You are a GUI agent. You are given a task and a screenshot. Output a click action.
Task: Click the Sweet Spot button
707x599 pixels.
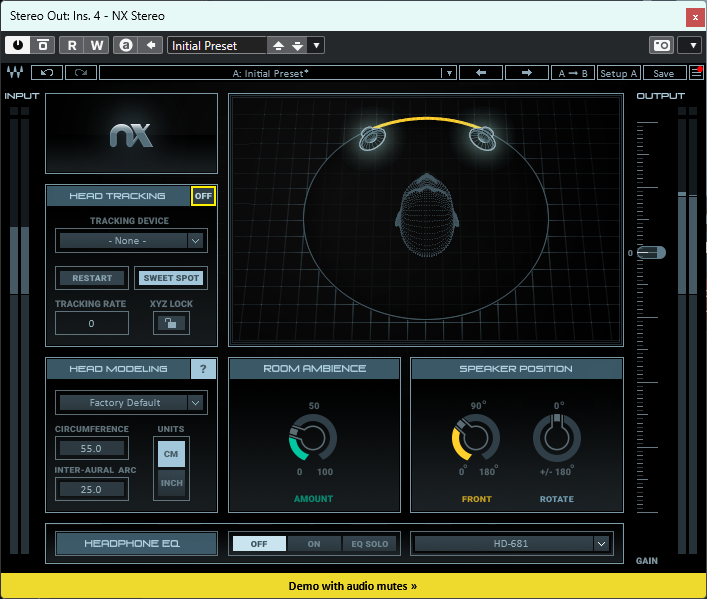pyautogui.click(x=171, y=278)
